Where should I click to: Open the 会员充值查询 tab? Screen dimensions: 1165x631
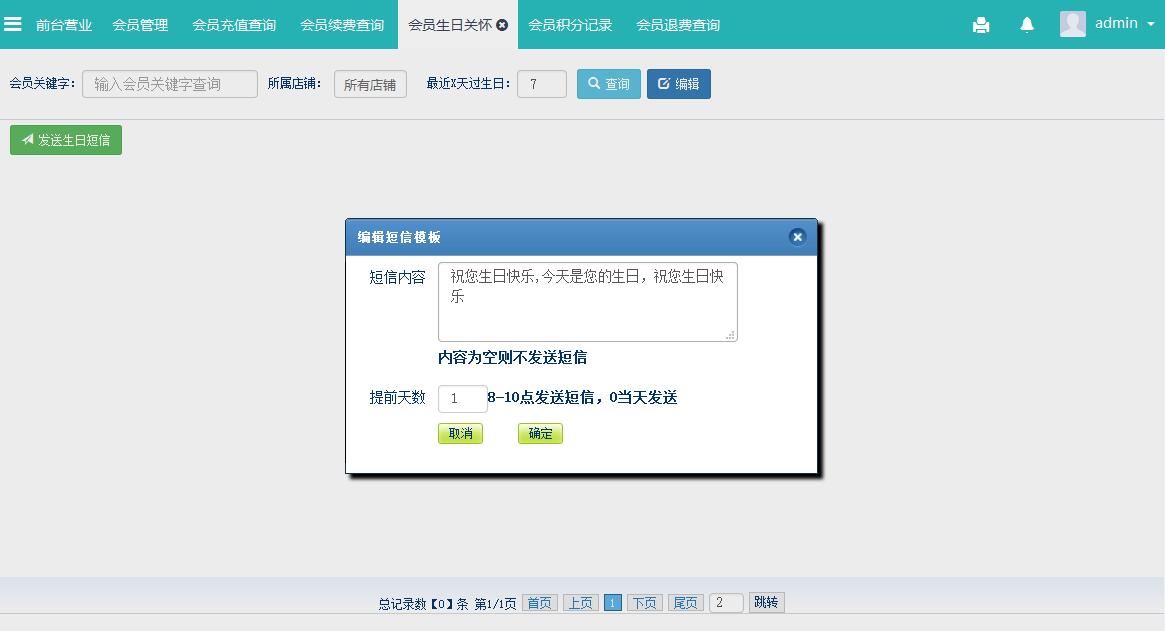point(234,25)
